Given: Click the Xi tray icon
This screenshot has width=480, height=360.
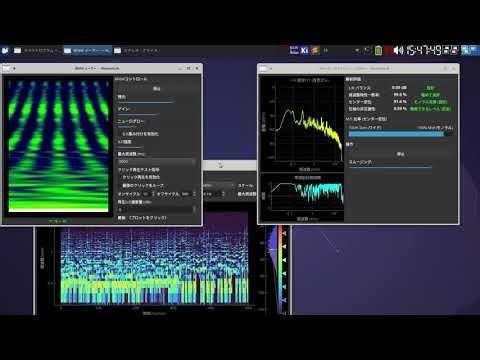Looking at the screenshot, I should click(x=304, y=50).
